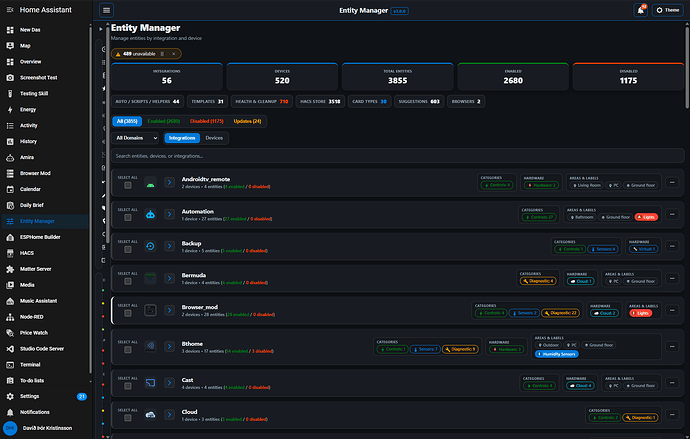Open ESPHome Builder icon

pos(10,237)
